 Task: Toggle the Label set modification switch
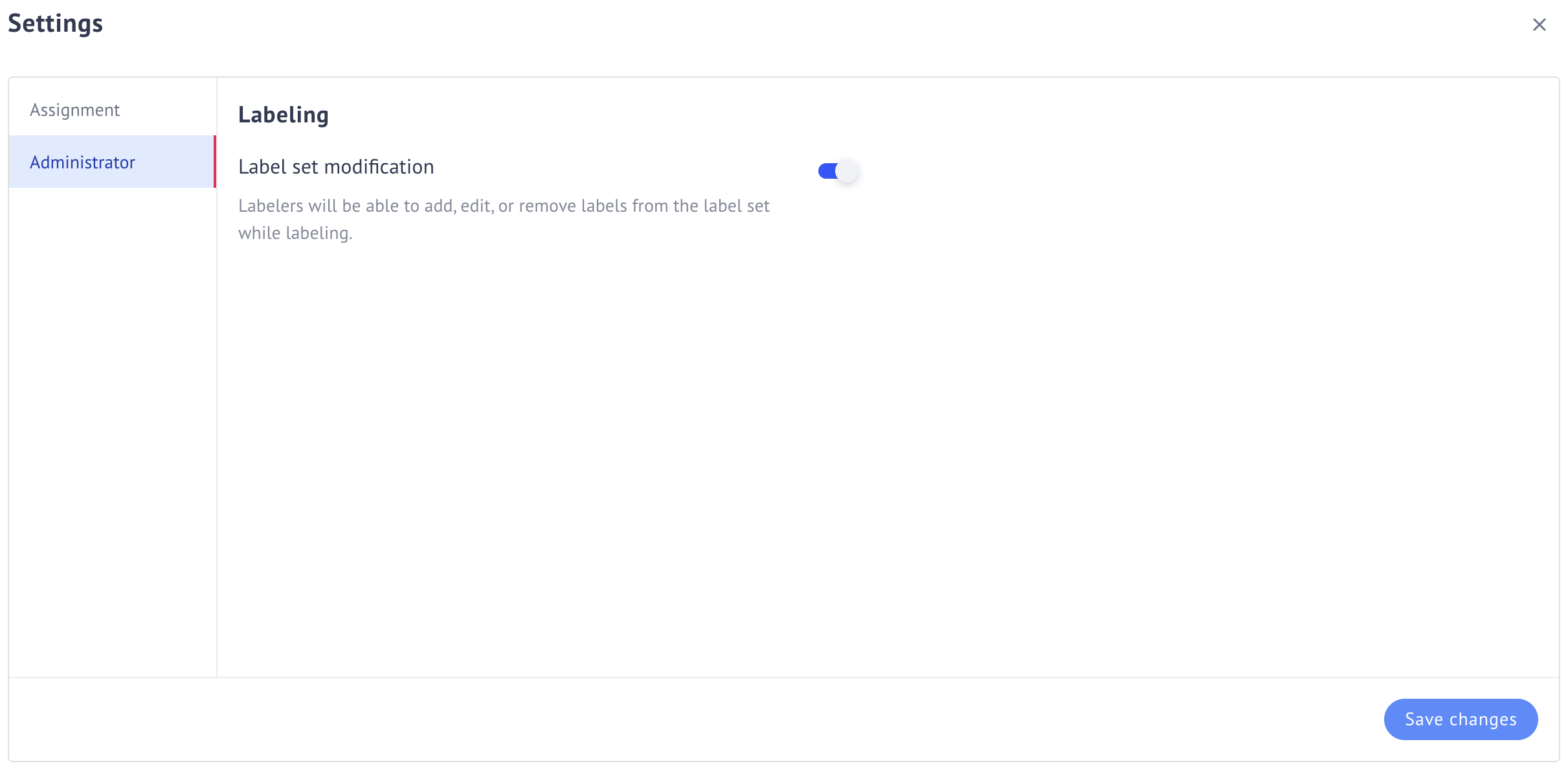838,171
